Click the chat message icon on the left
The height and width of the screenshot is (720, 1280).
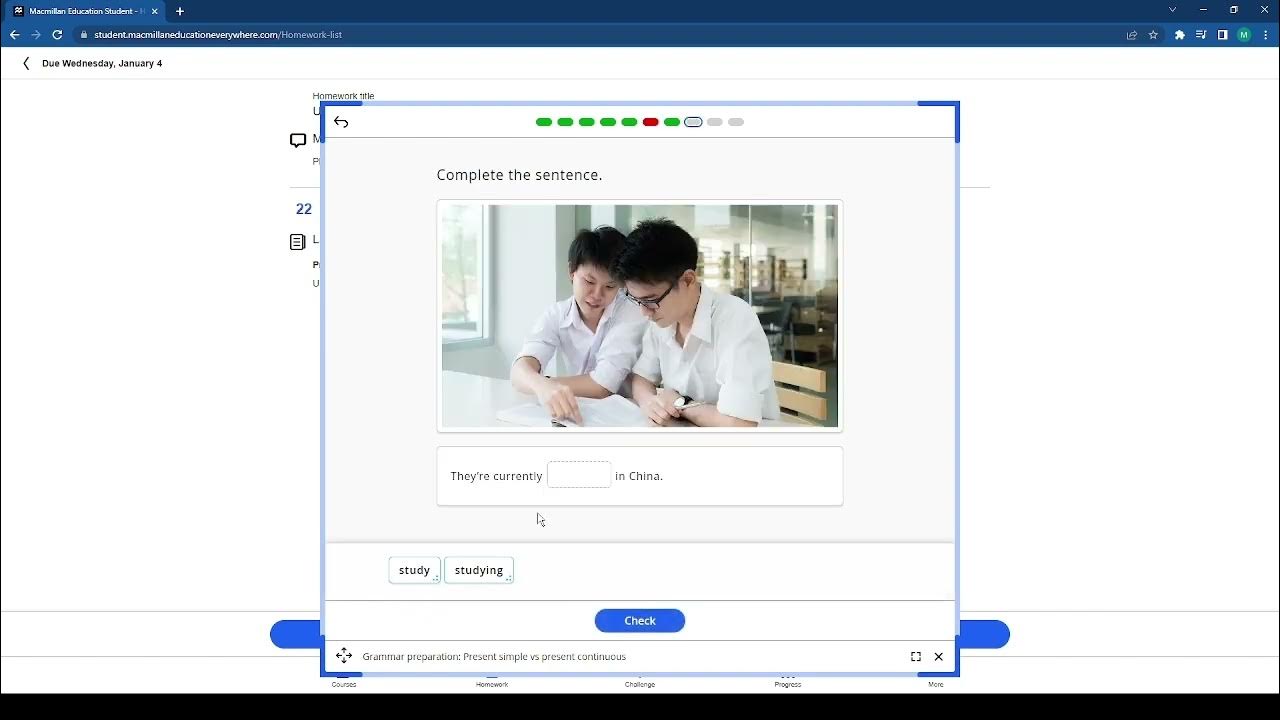click(298, 141)
